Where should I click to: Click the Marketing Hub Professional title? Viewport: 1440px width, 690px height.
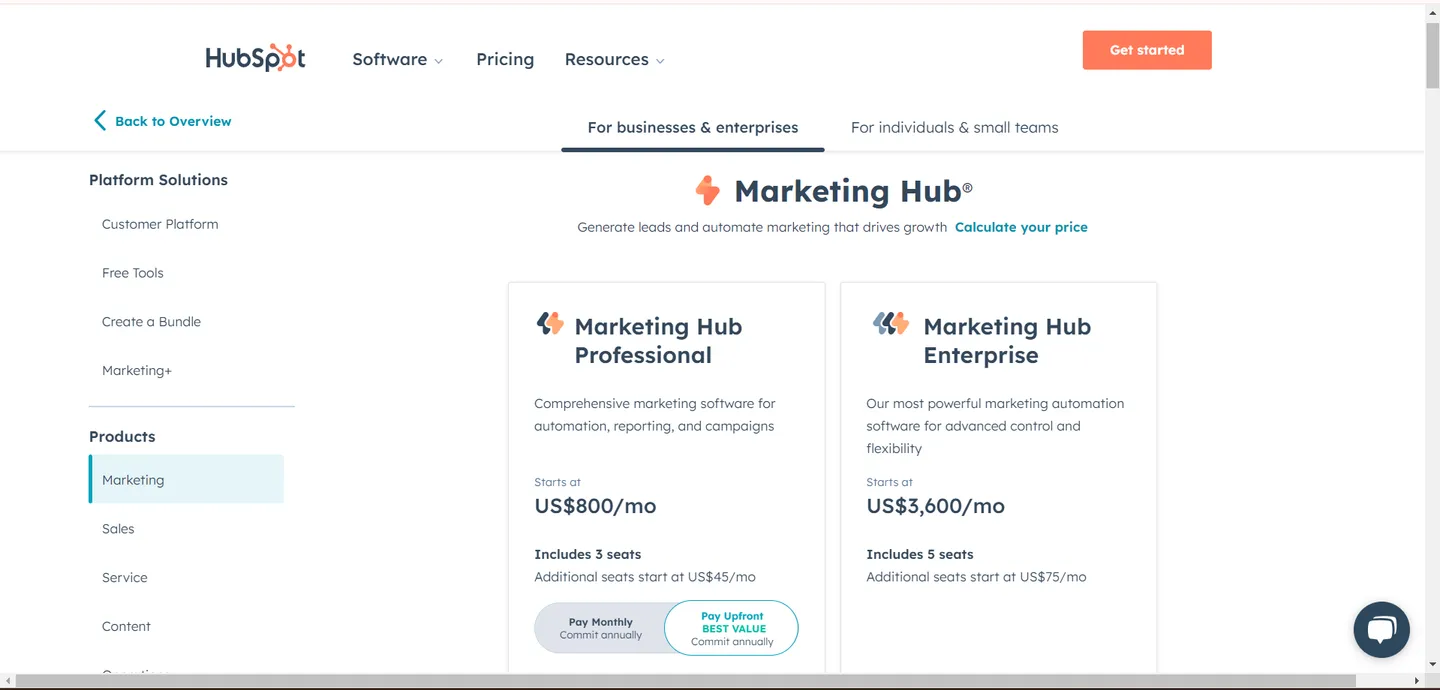[658, 341]
